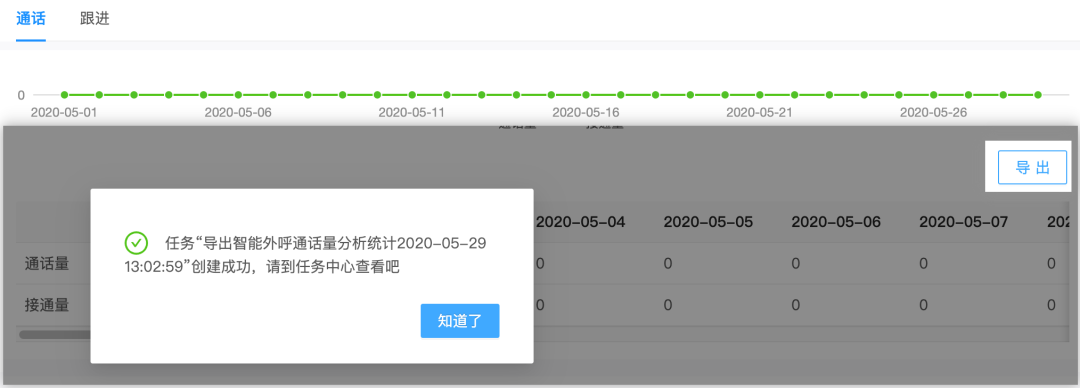Click the 2020-05-11 axis label

click(412, 112)
